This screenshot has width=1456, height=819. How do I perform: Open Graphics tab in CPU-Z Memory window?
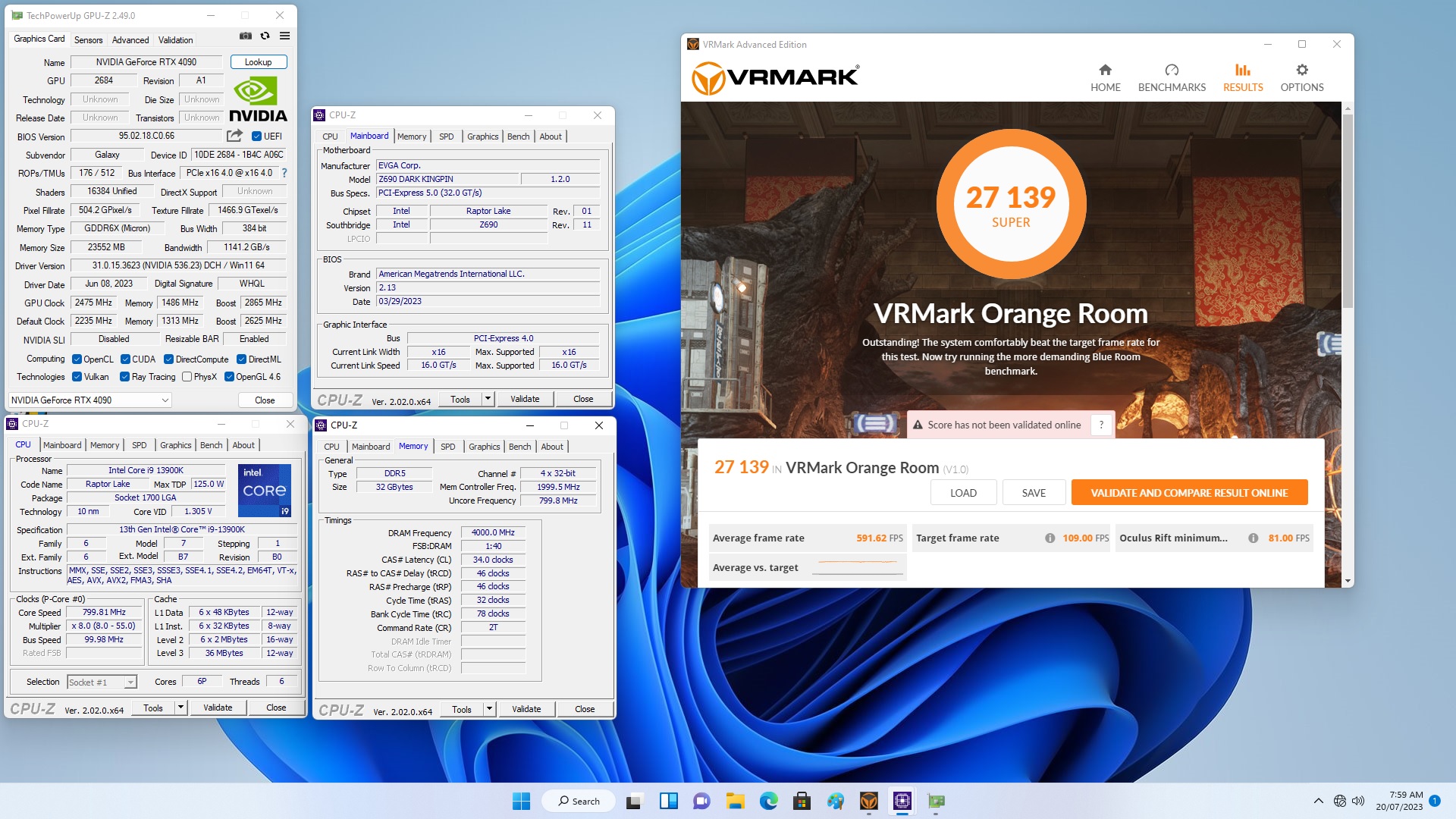tap(484, 447)
